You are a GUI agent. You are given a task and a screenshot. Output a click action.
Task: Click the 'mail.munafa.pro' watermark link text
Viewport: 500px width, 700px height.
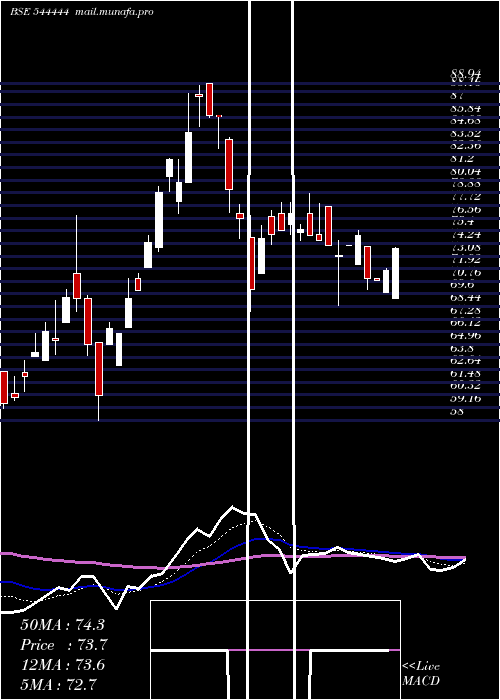[113, 12]
